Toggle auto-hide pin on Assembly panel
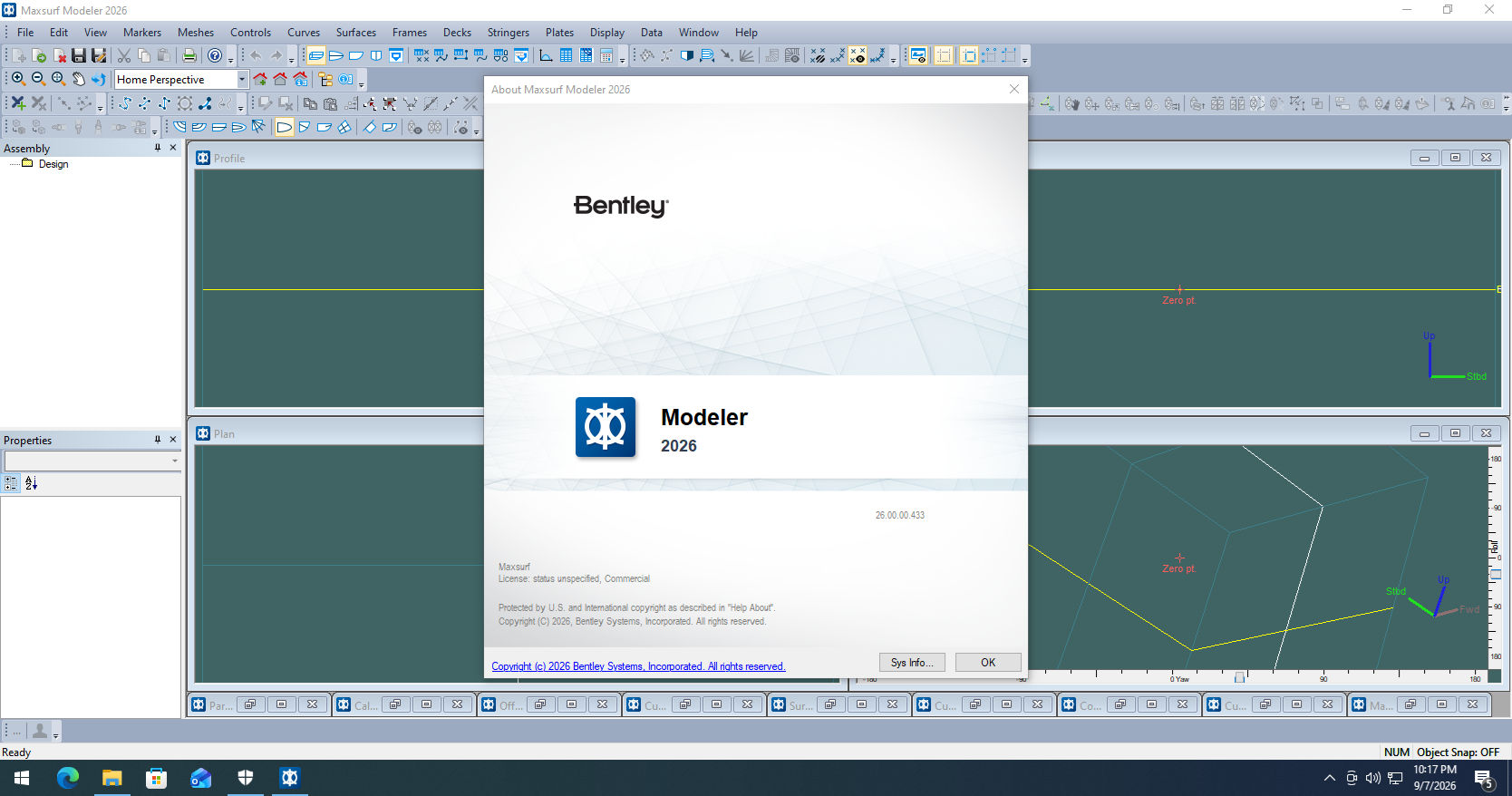This screenshot has height=796, width=1512. pos(158,147)
